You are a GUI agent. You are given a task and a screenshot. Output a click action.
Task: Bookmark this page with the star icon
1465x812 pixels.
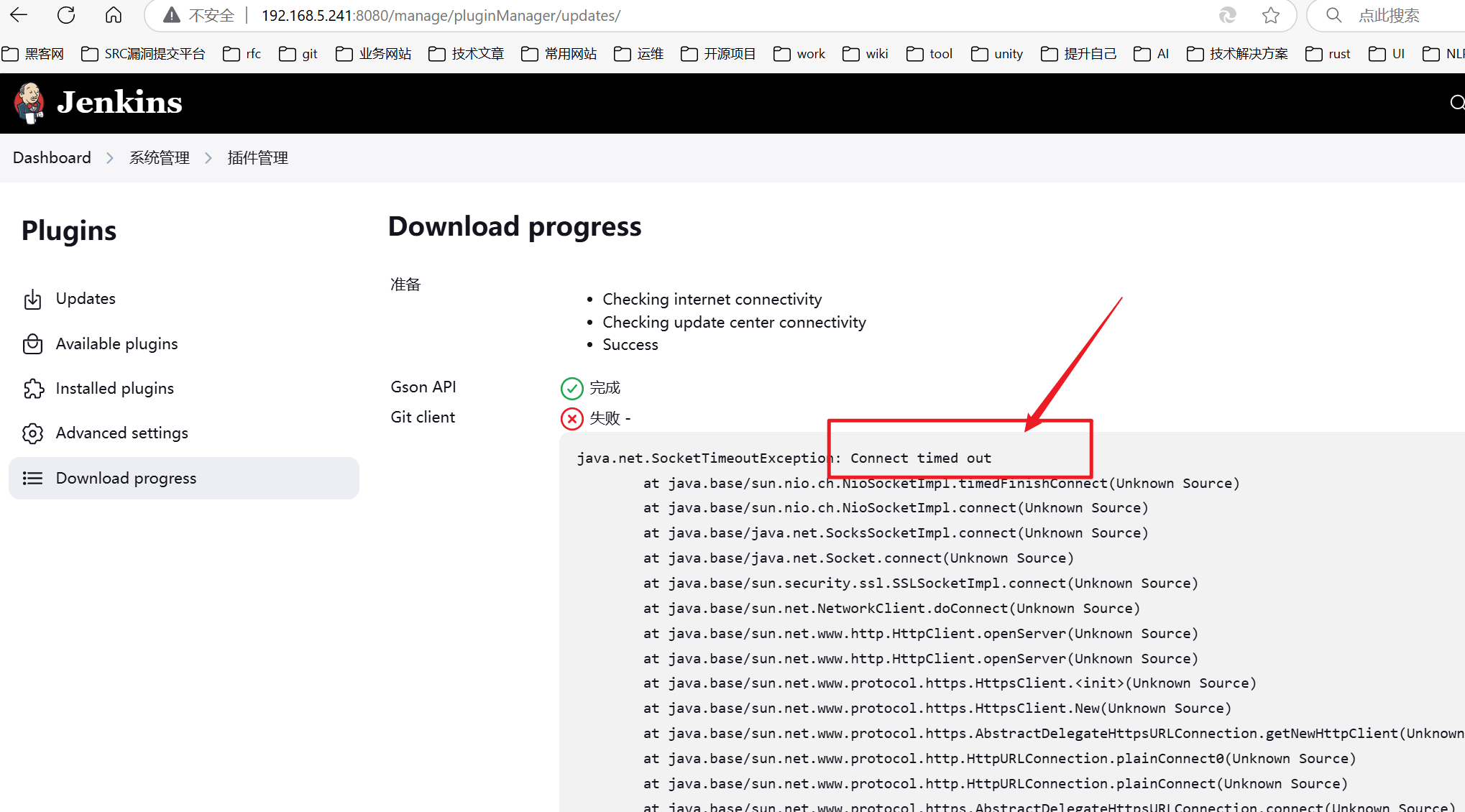tap(1271, 15)
